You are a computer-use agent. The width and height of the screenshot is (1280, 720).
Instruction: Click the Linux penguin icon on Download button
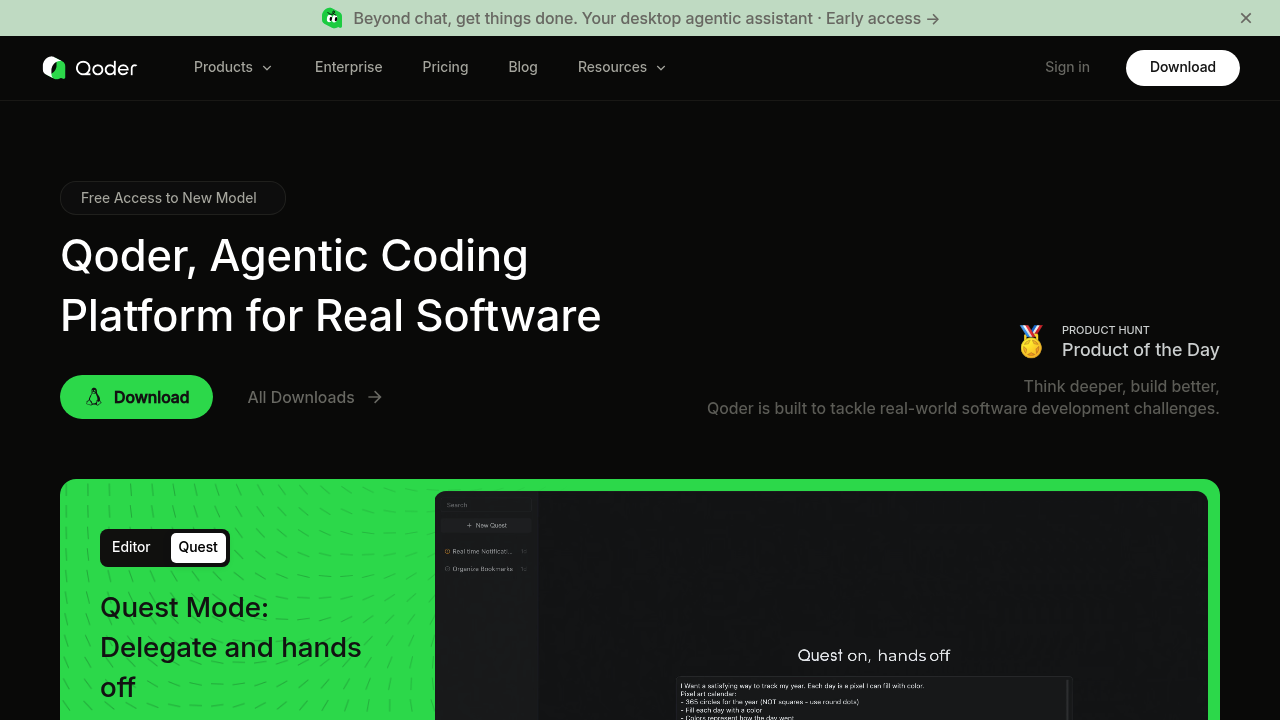[x=93, y=397]
